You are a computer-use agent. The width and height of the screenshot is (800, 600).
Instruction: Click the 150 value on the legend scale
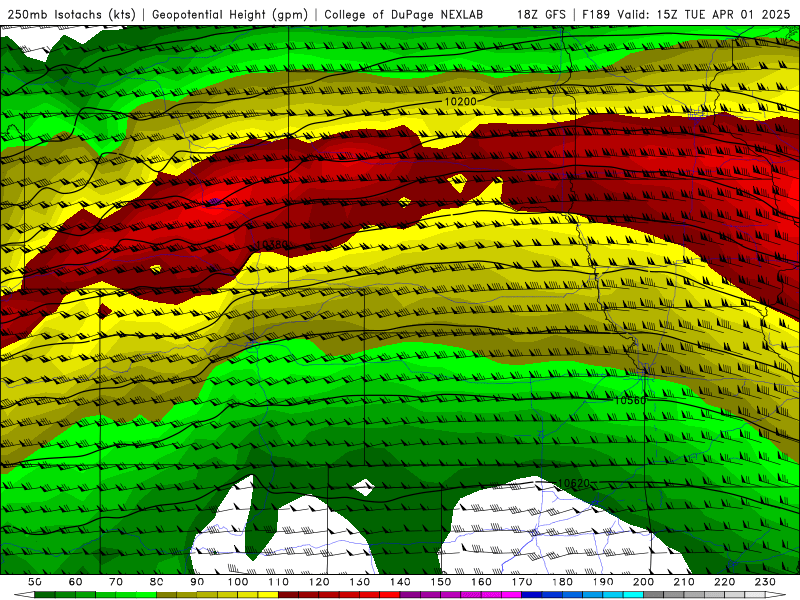(x=440, y=582)
